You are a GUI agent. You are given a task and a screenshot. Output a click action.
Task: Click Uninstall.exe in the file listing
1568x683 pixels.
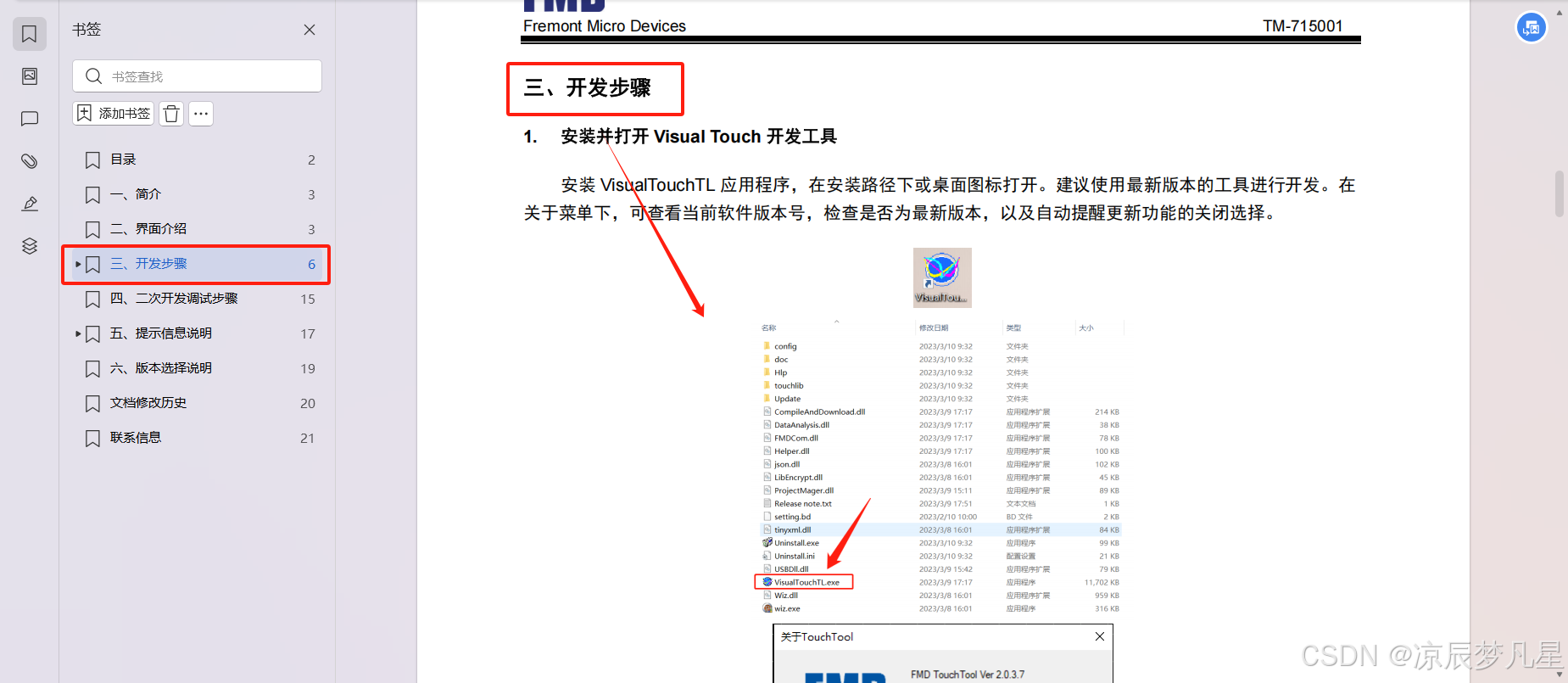[795, 543]
